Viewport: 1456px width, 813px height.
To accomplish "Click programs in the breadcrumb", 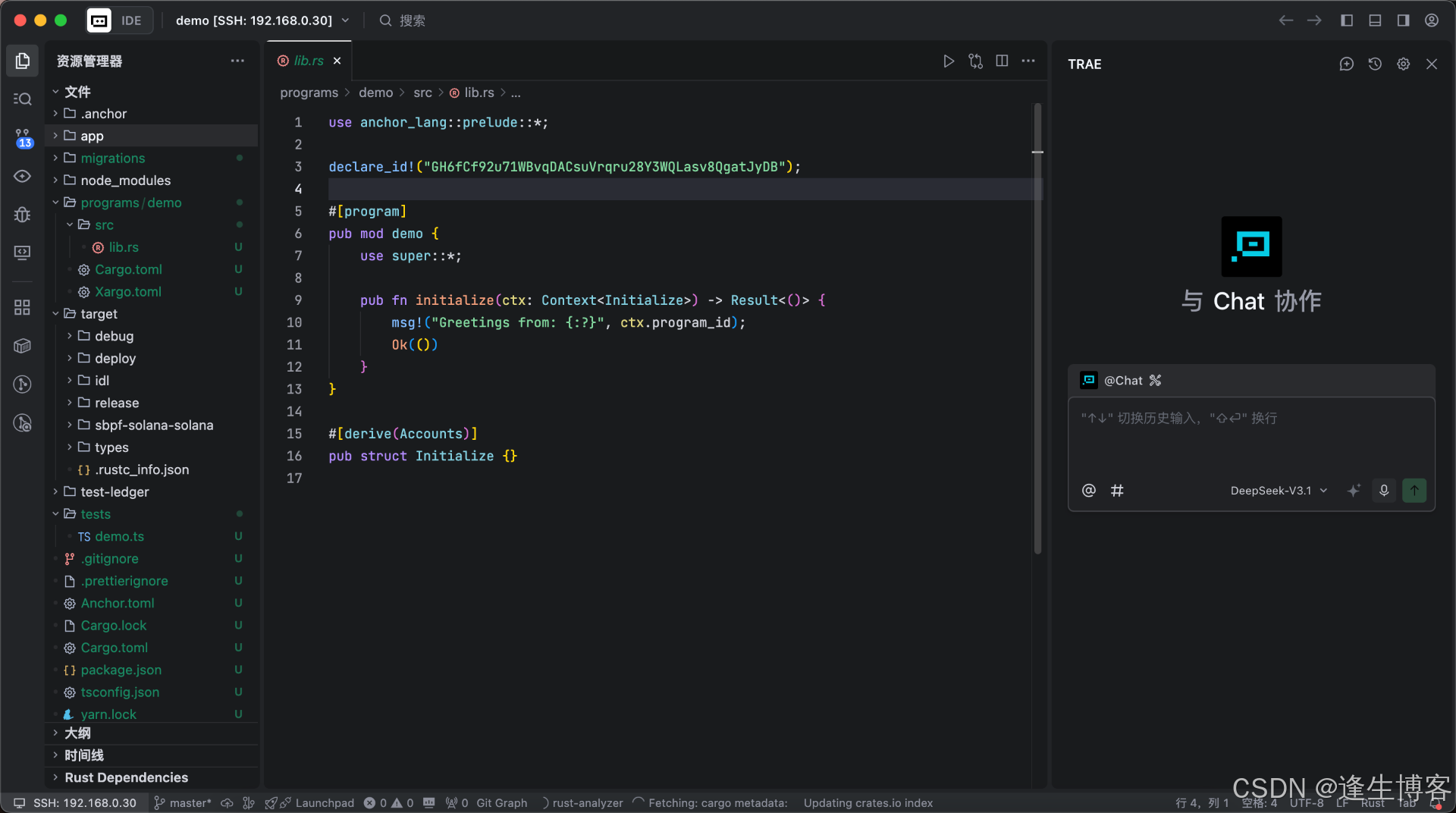I will click(x=309, y=93).
